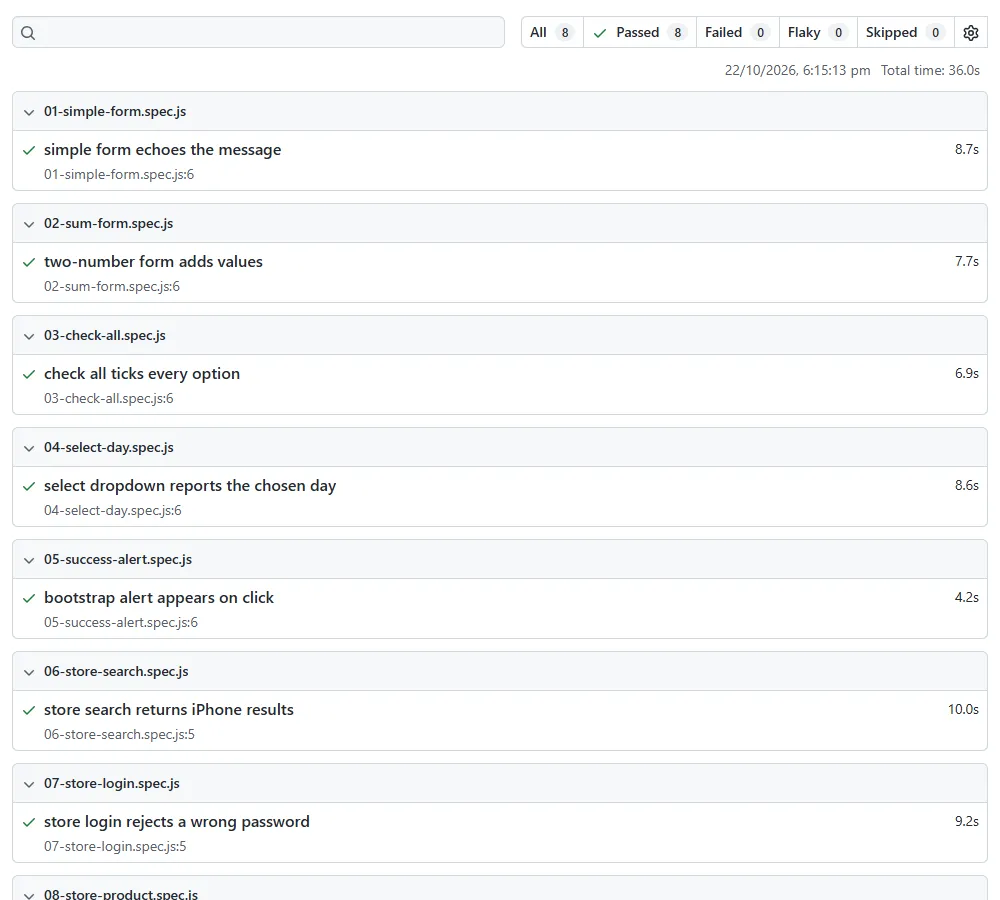Image resolution: width=1000 pixels, height=900 pixels.
Task: Click the pass check icon for select dropdown test
Action: click(x=29, y=487)
